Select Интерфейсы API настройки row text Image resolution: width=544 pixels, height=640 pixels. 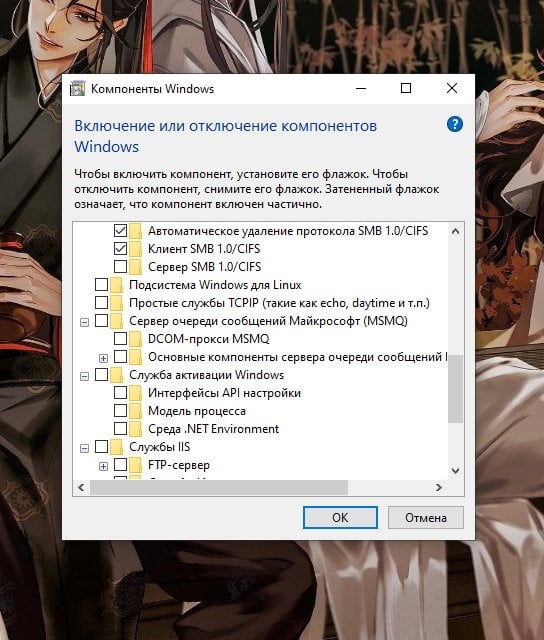point(224,393)
